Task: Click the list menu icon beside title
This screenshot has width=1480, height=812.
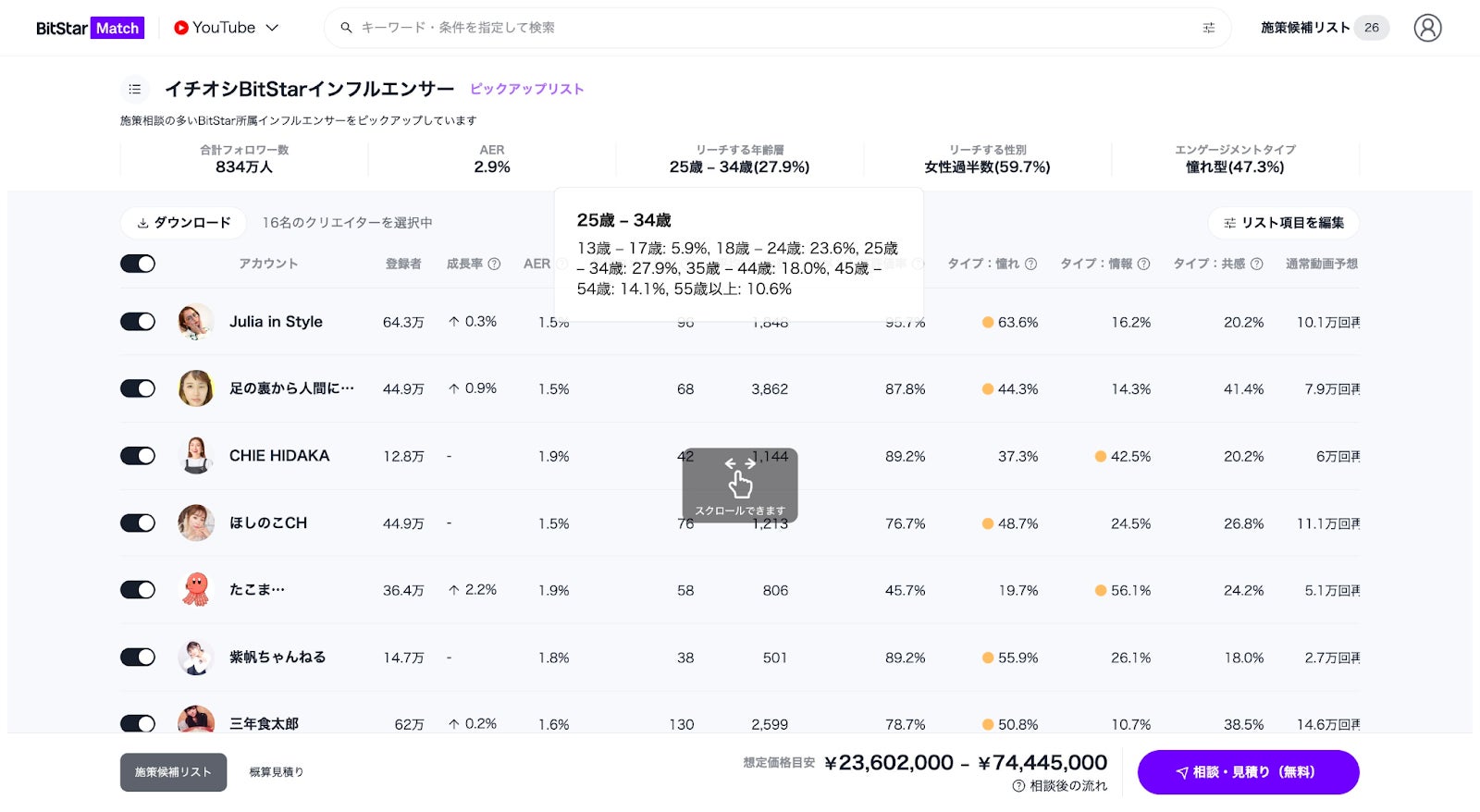Action: coord(135,89)
